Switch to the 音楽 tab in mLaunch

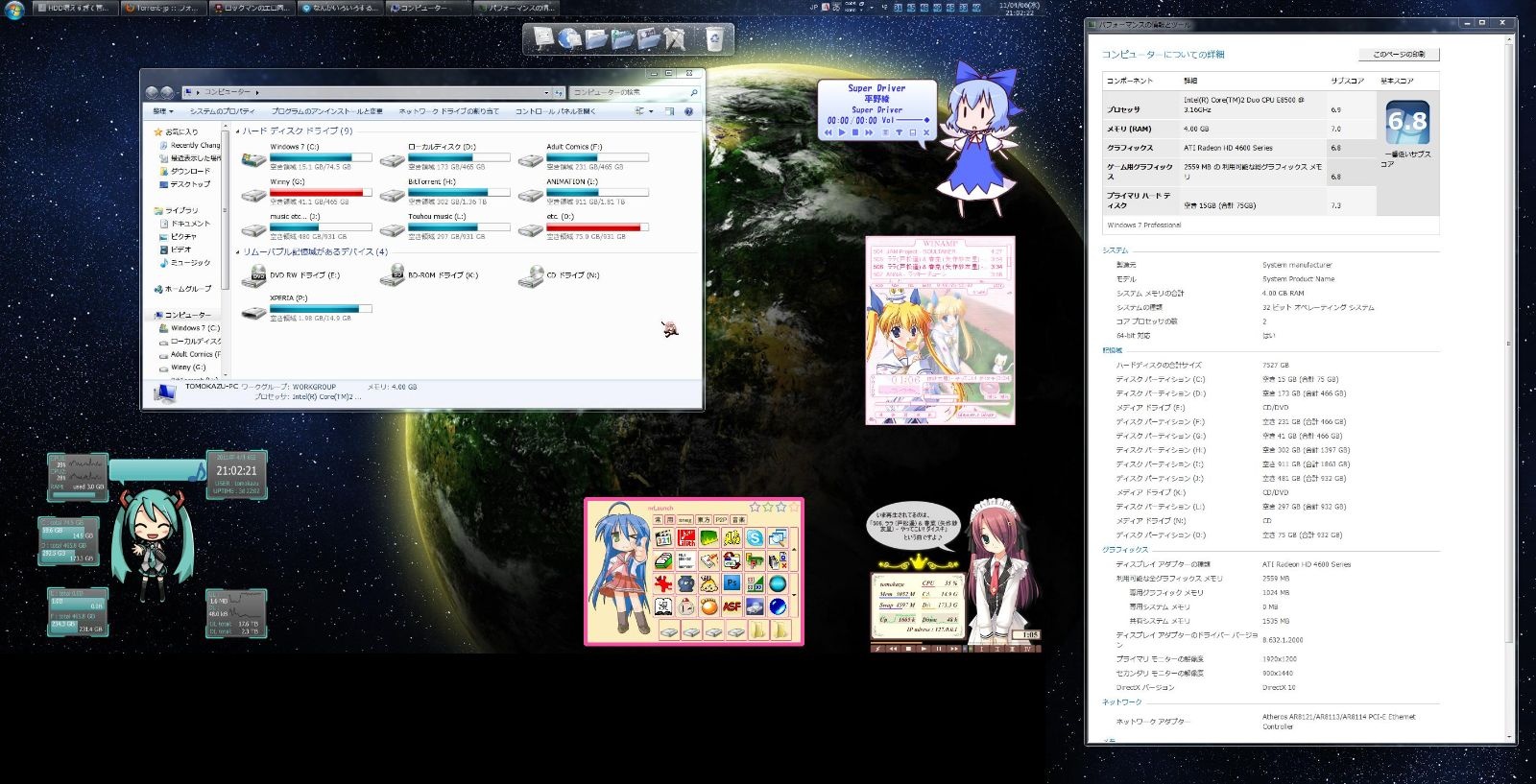[x=738, y=520]
